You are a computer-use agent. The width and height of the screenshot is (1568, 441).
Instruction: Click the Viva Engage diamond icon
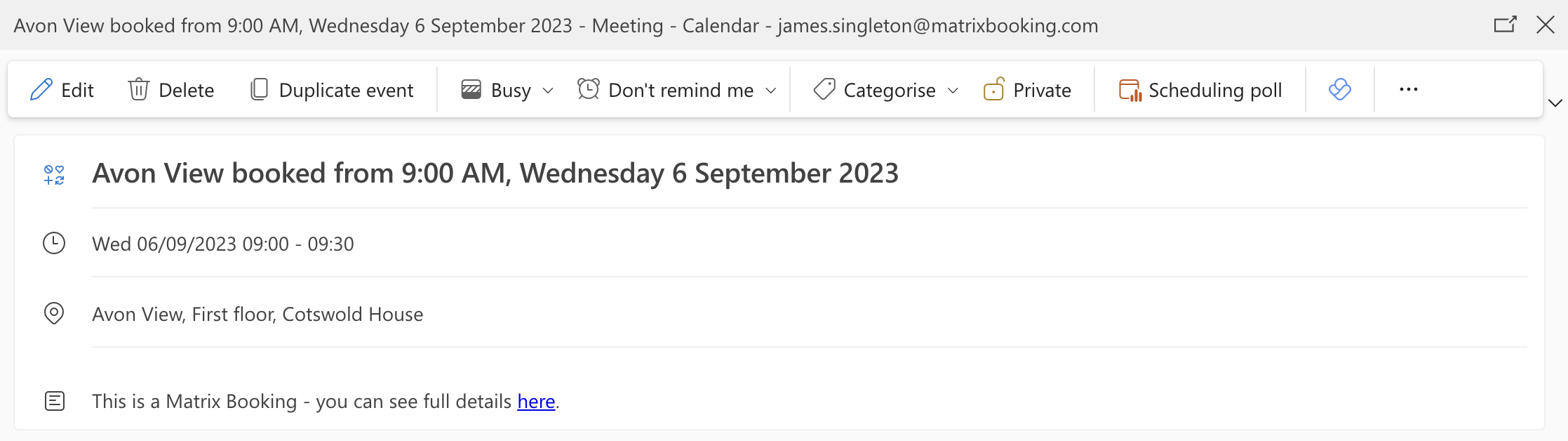[1339, 89]
